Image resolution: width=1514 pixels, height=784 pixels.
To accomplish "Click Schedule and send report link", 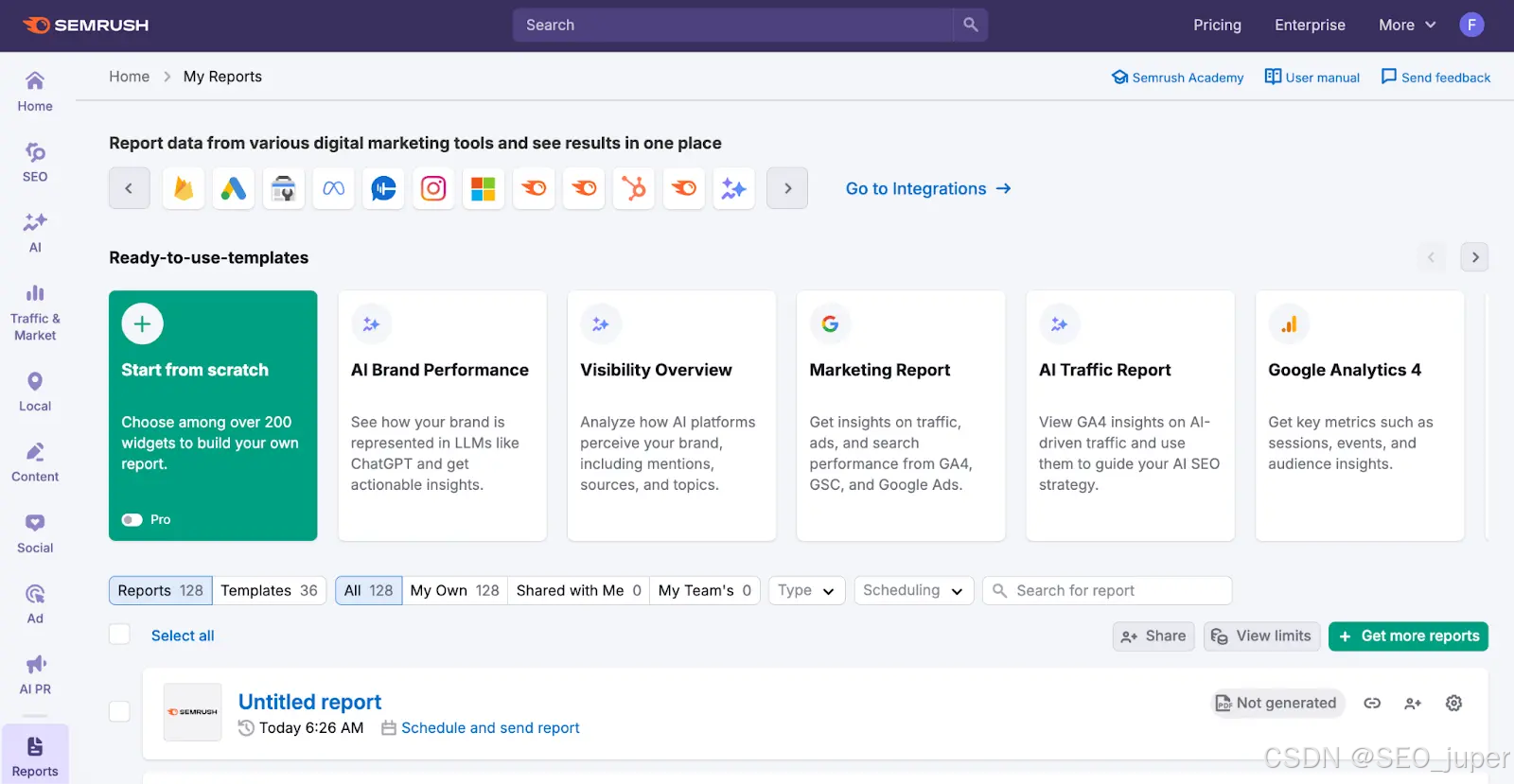I will click(490, 728).
